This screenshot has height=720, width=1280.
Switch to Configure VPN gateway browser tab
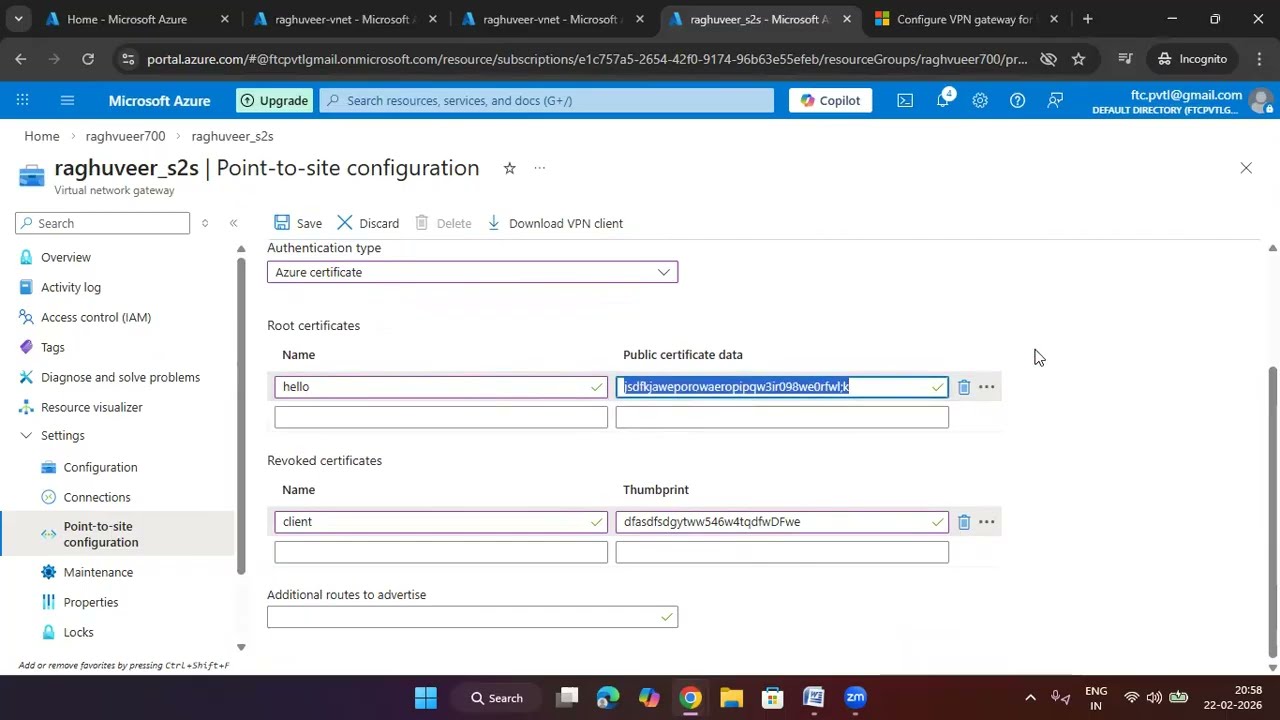click(965, 19)
